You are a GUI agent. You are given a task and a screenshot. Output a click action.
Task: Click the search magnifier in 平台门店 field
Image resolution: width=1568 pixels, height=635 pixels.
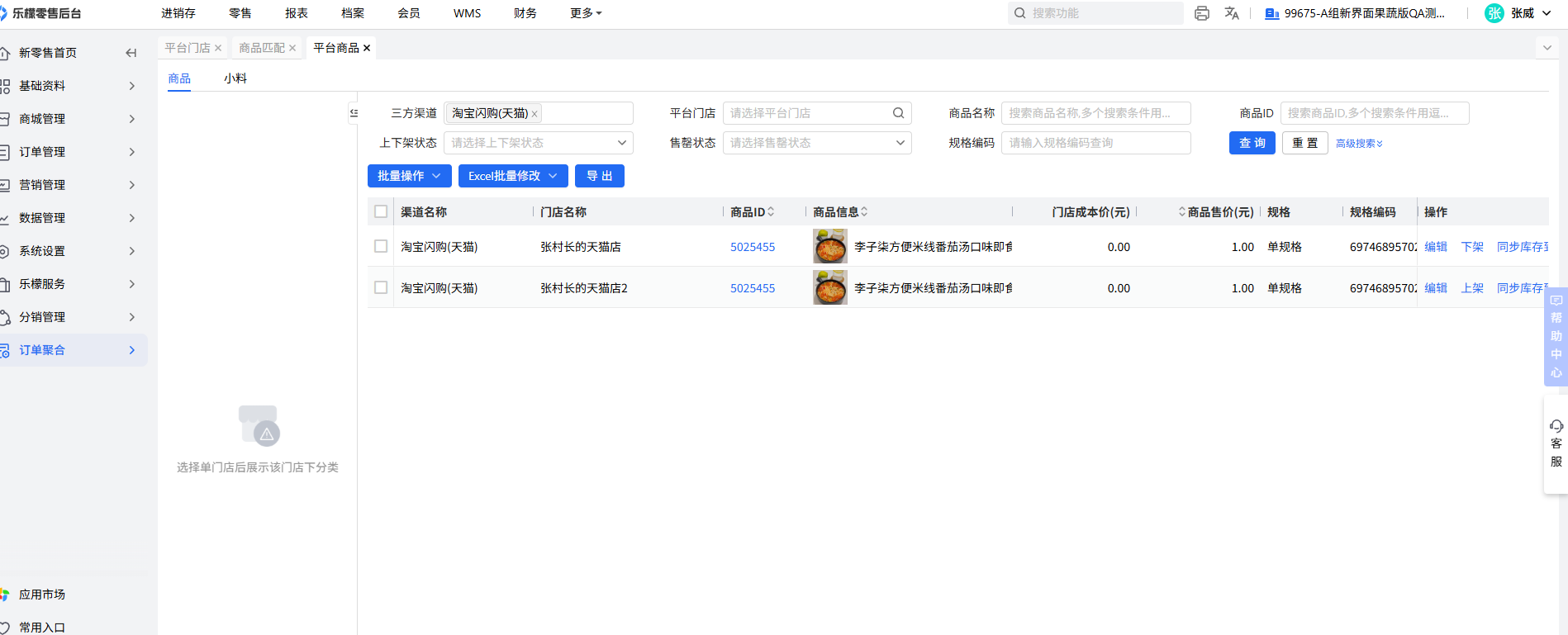898,113
